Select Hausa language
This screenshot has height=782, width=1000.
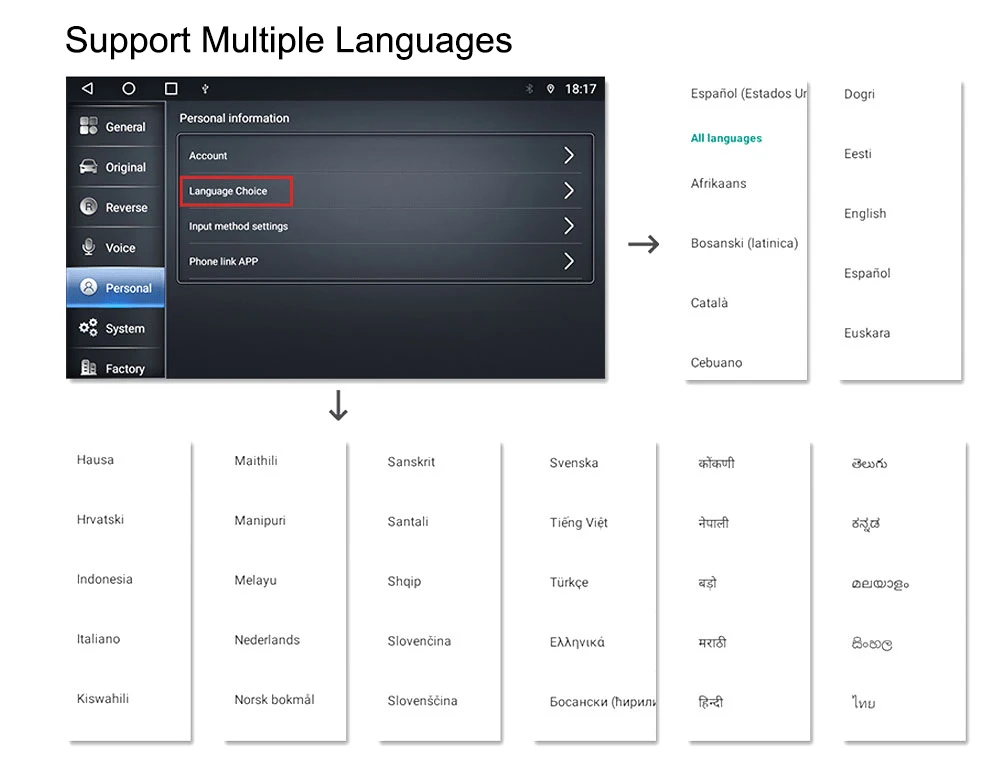click(95, 460)
